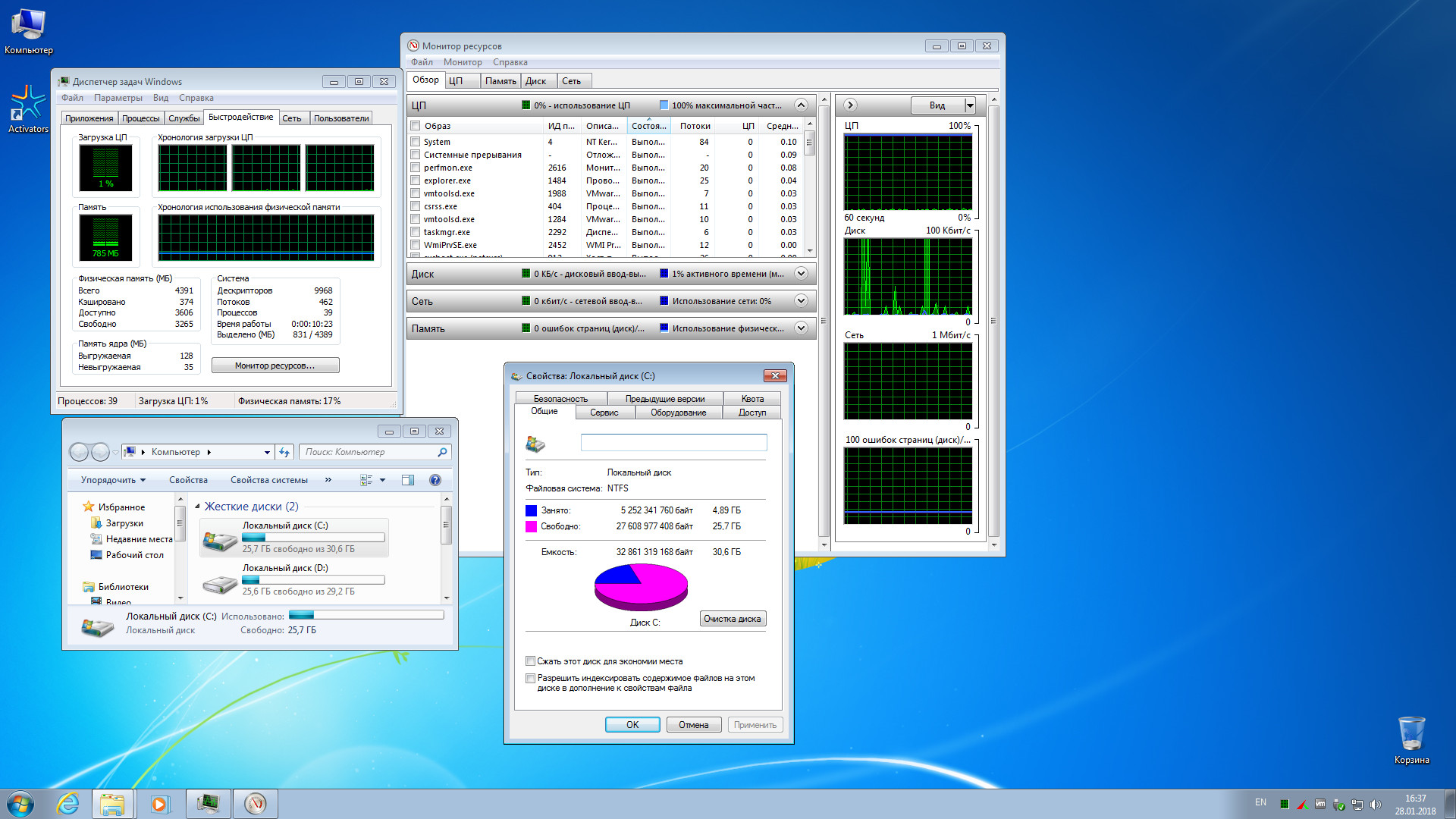Enable 'Compress this drive to save space' checkbox

click(531, 661)
